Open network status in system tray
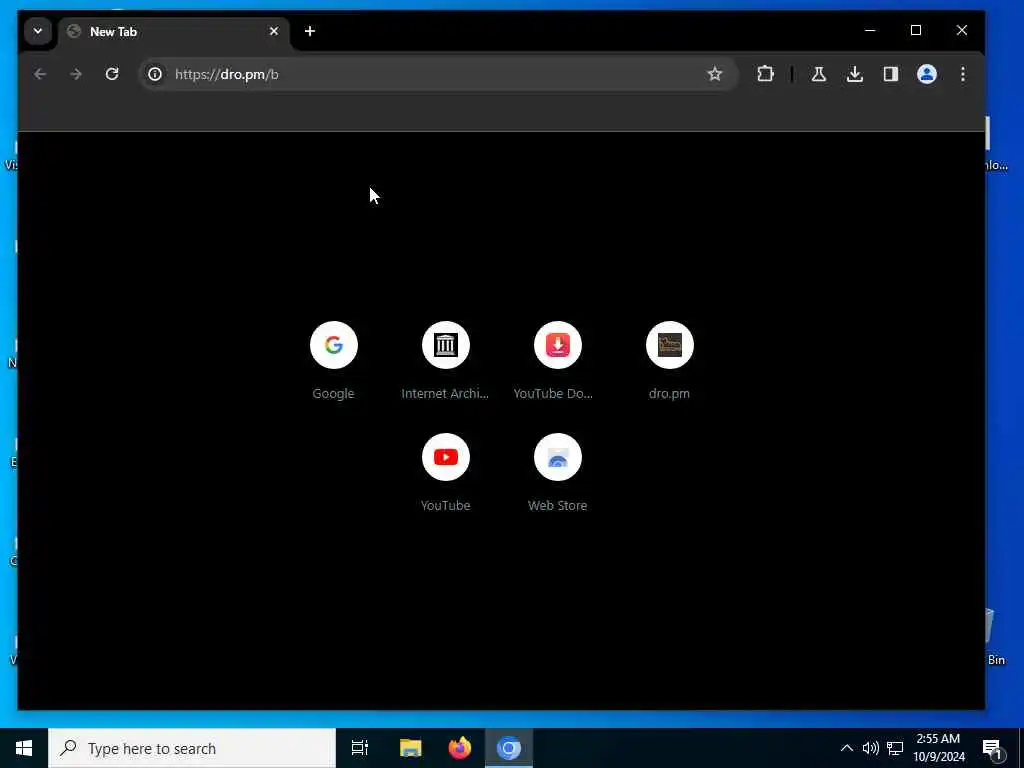Screen dimensions: 1024x768 tap(895, 748)
